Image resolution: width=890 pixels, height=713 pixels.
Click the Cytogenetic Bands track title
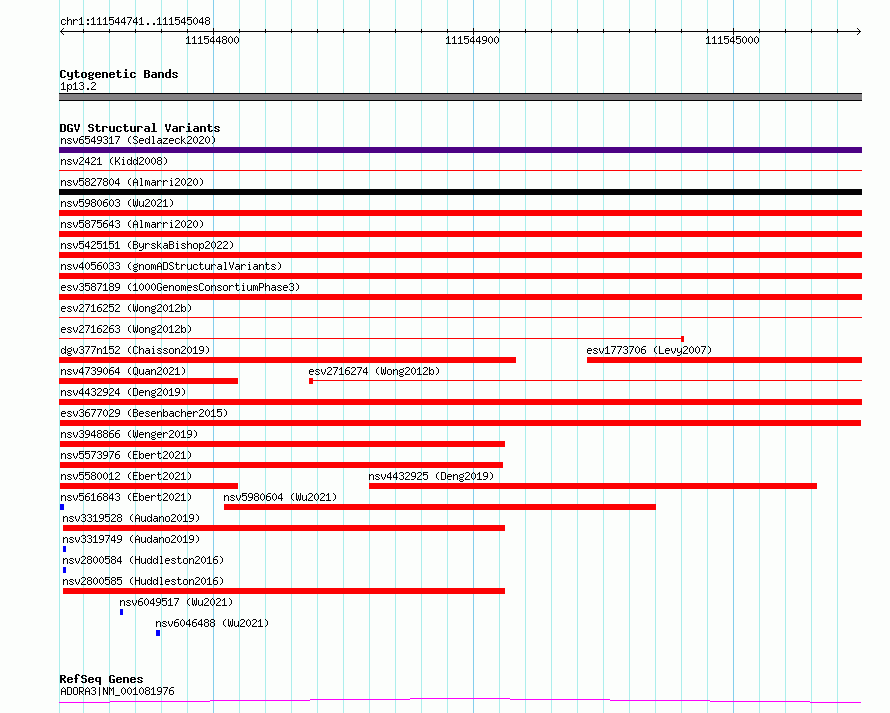click(x=119, y=74)
